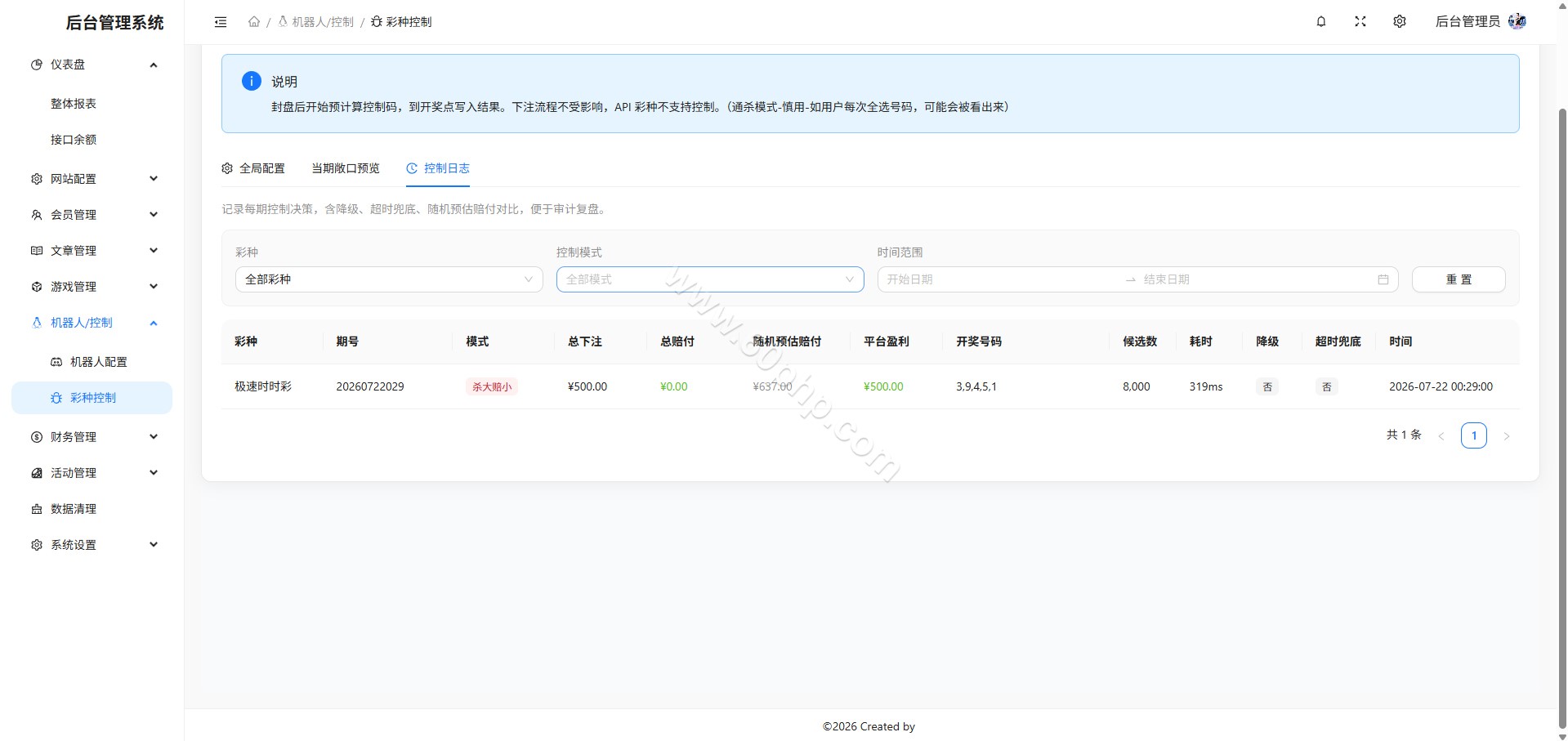Open the 控制模式 dropdown
This screenshot has width=1568, height=741.
pyautogui.click(x=710, y=279)
